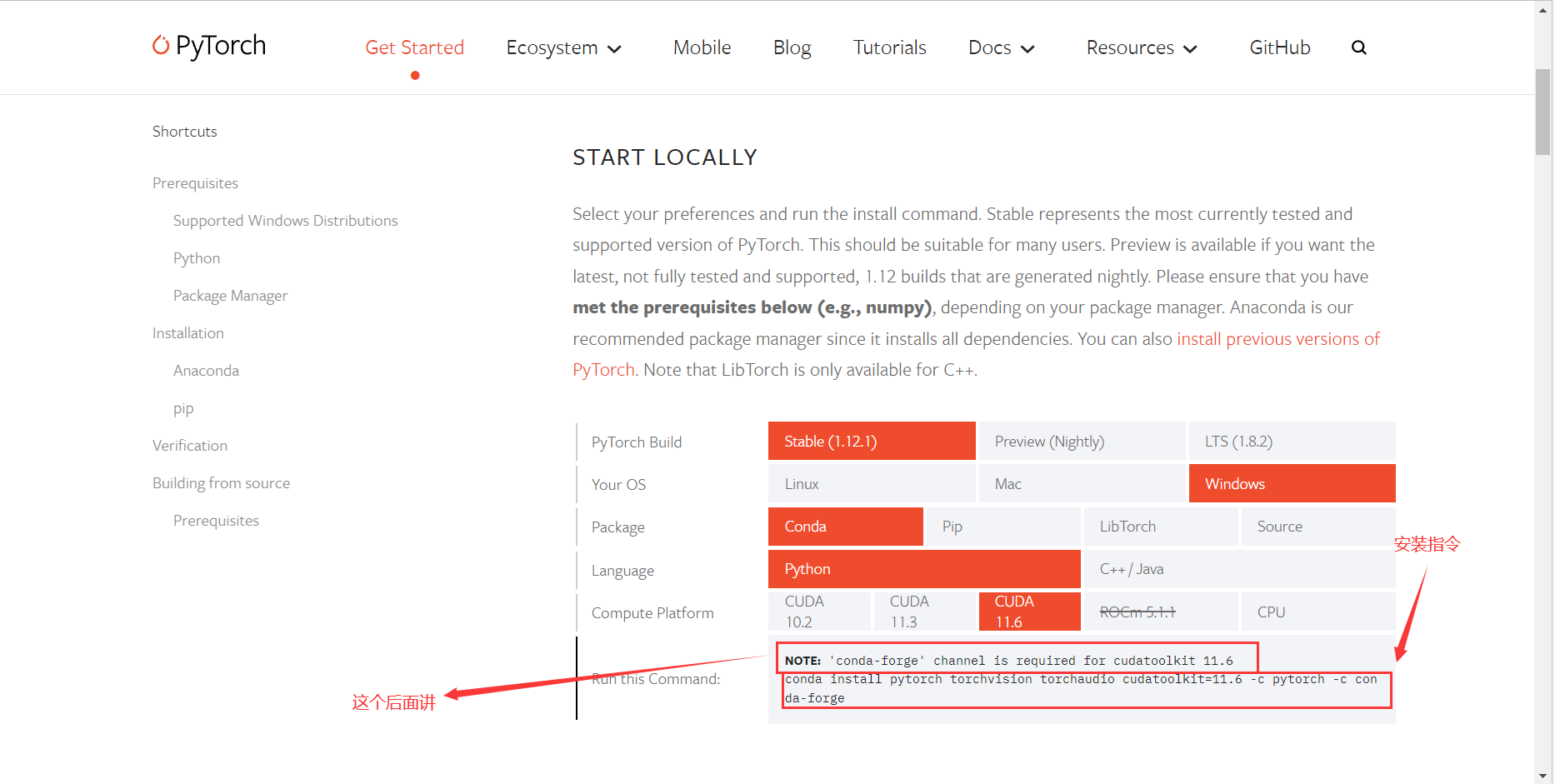Open Supported Windows Distributions shortcut
Screen dimensions: 1555x784
[x=285, y=221]
